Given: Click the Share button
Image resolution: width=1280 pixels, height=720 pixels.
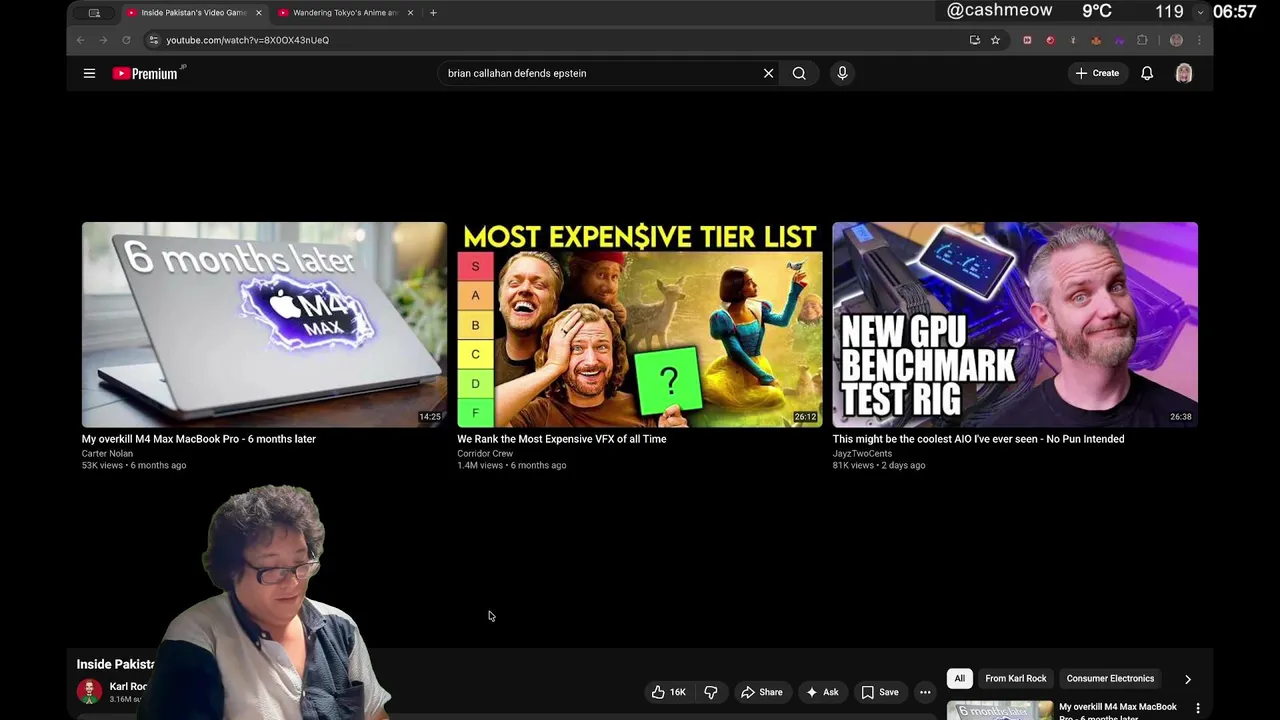Looking at the screenshot, I should 761,692.
